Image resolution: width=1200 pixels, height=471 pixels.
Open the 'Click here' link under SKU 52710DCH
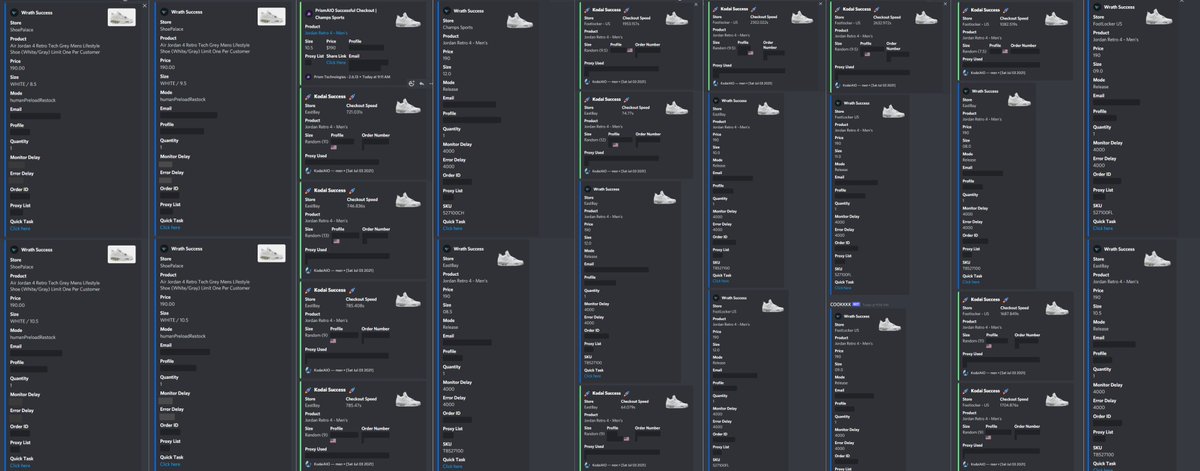click(x=451, y=228)
